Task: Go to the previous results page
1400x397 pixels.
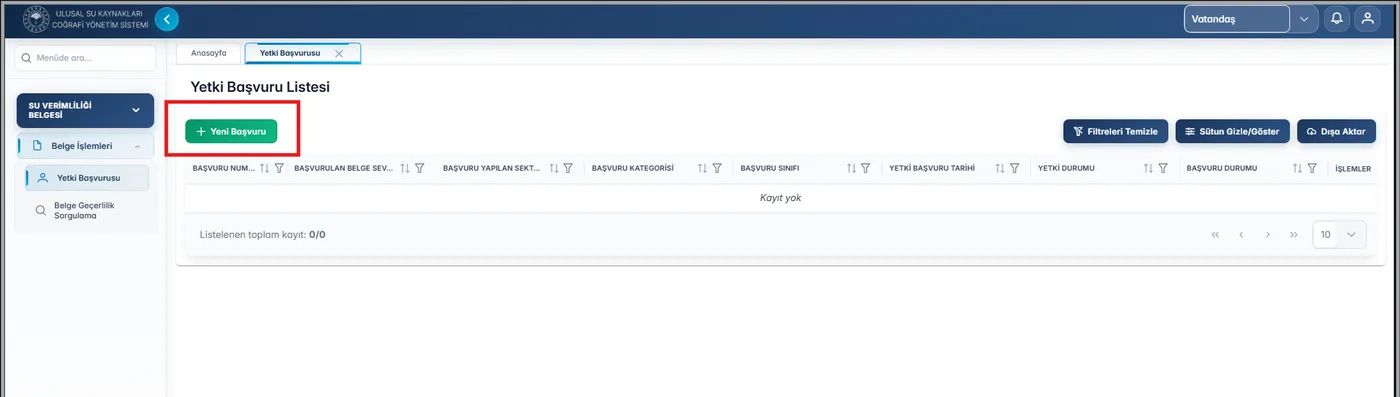Action: point(1241,235)
